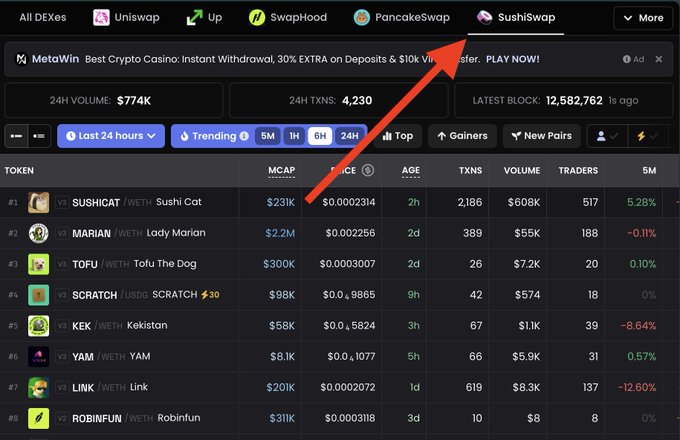
Task: Sort by MCAP column header
Action: [x=281, y=170]
